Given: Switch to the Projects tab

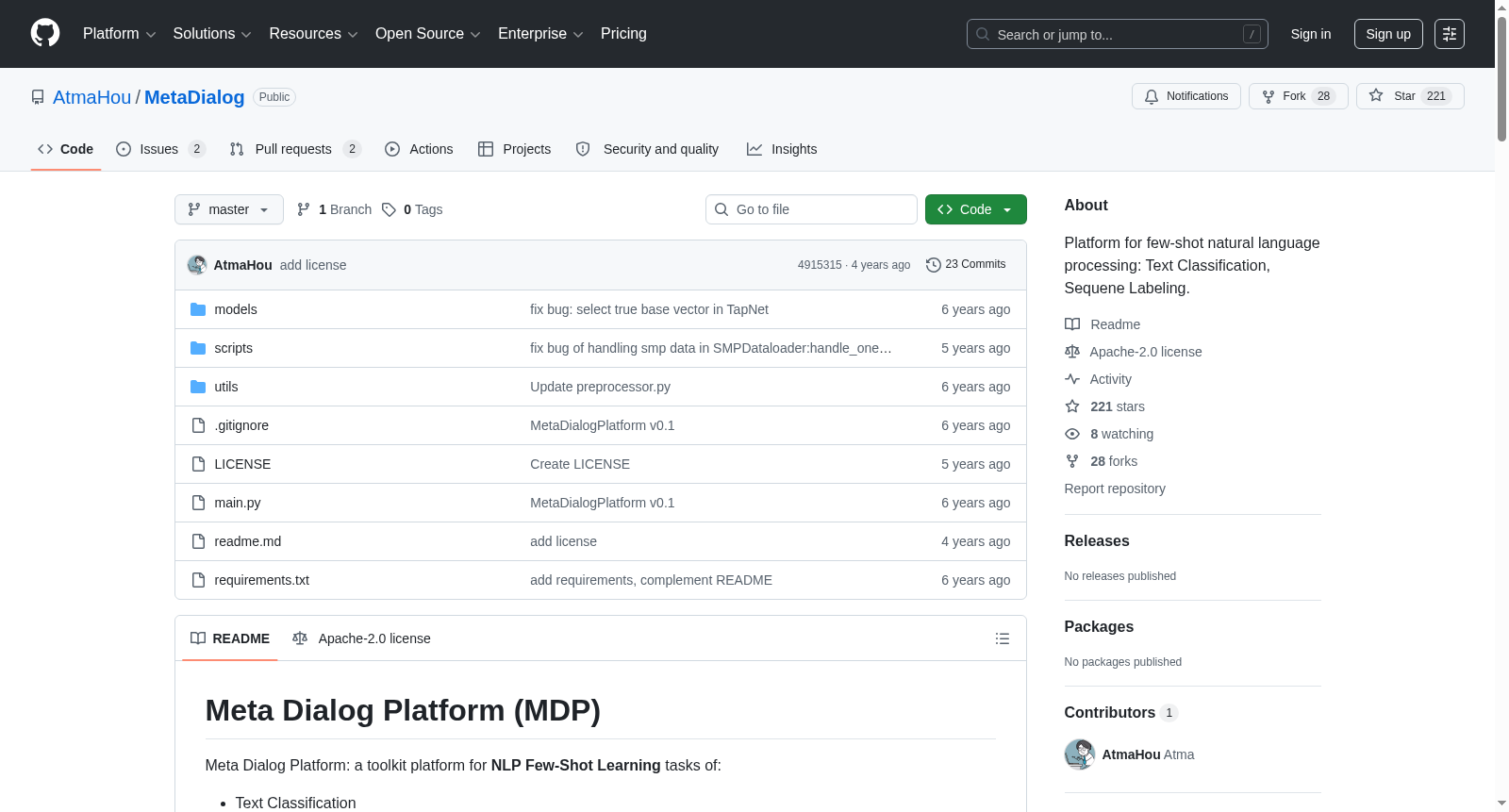Looking at the screenshot, I should coord(514,149).
